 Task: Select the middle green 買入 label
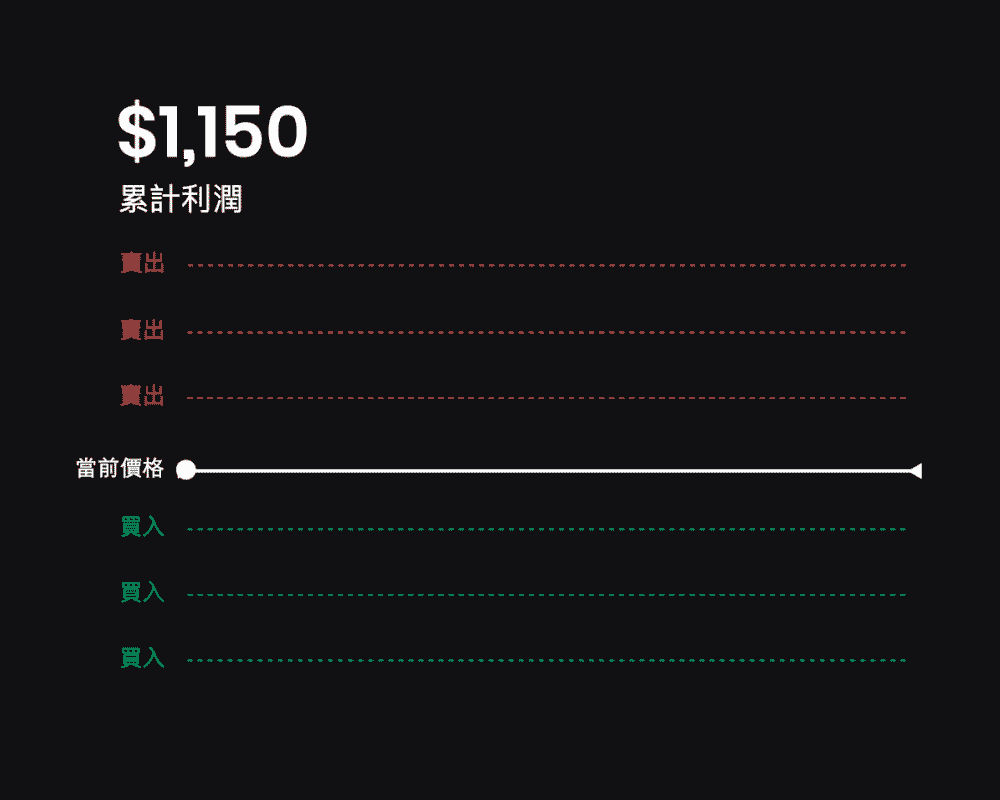coord(142,593)
